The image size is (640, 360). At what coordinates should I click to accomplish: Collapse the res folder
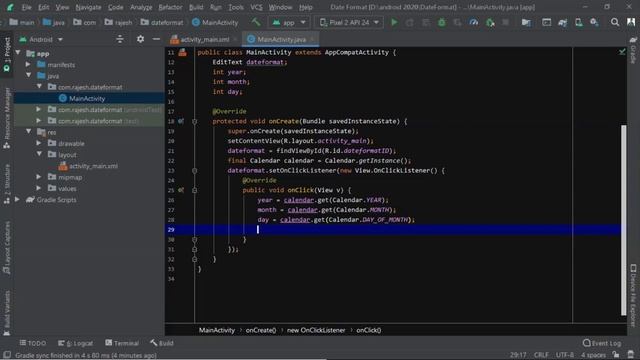(x=29, y=131)
